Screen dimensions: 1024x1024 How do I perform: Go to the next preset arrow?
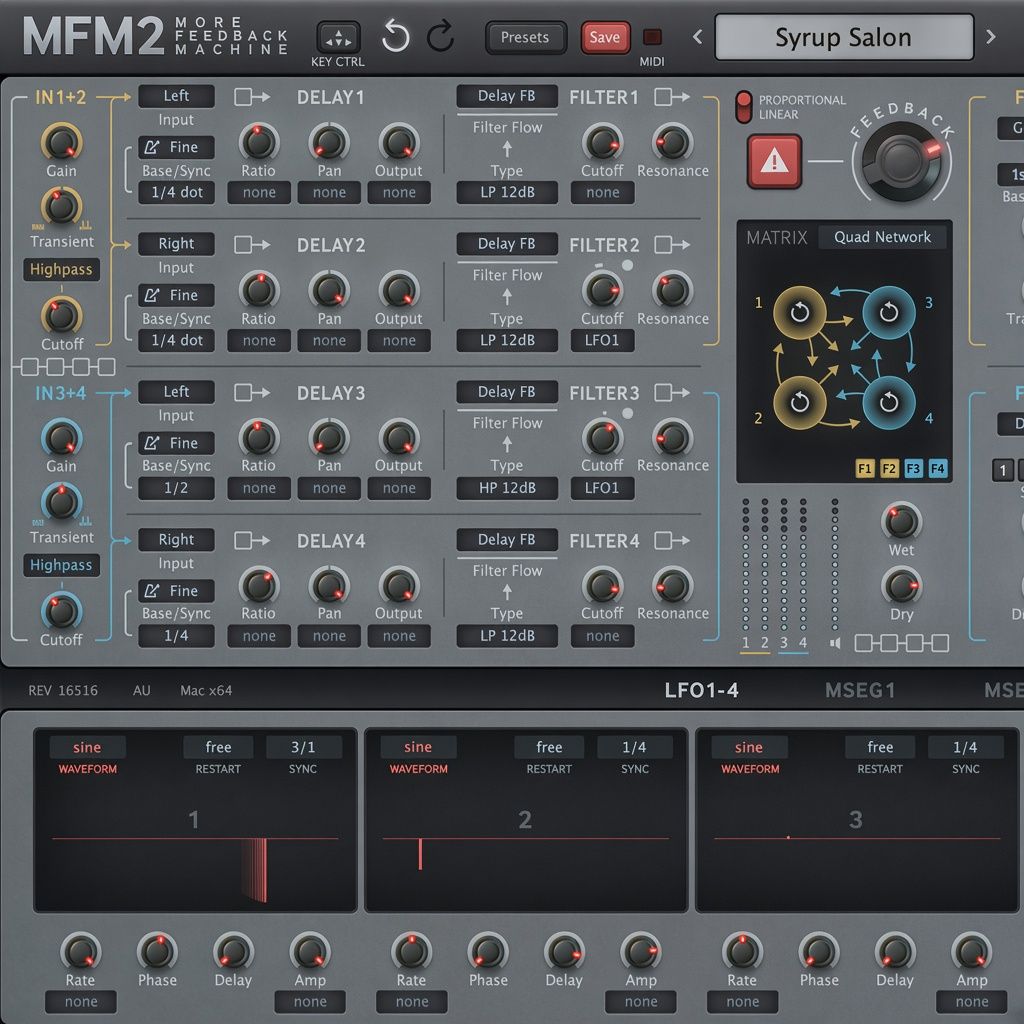[991, 37]
